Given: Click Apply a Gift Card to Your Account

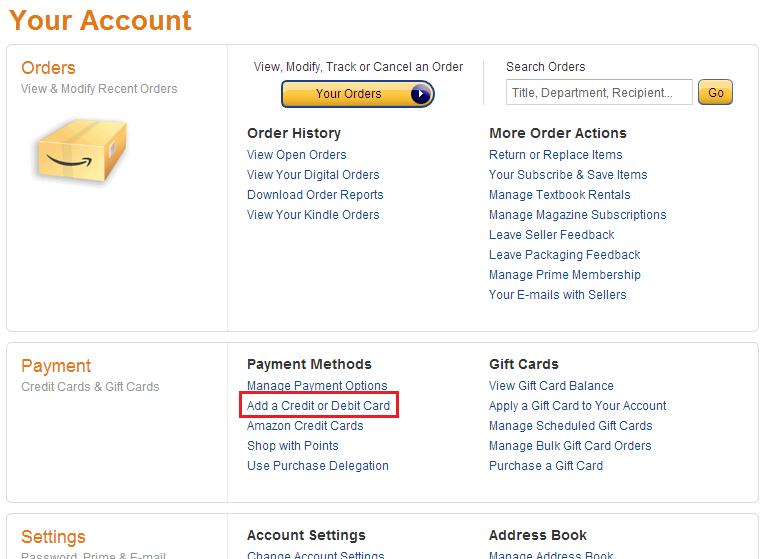Looking at the screenshot, I should click(x=577, y=406).
